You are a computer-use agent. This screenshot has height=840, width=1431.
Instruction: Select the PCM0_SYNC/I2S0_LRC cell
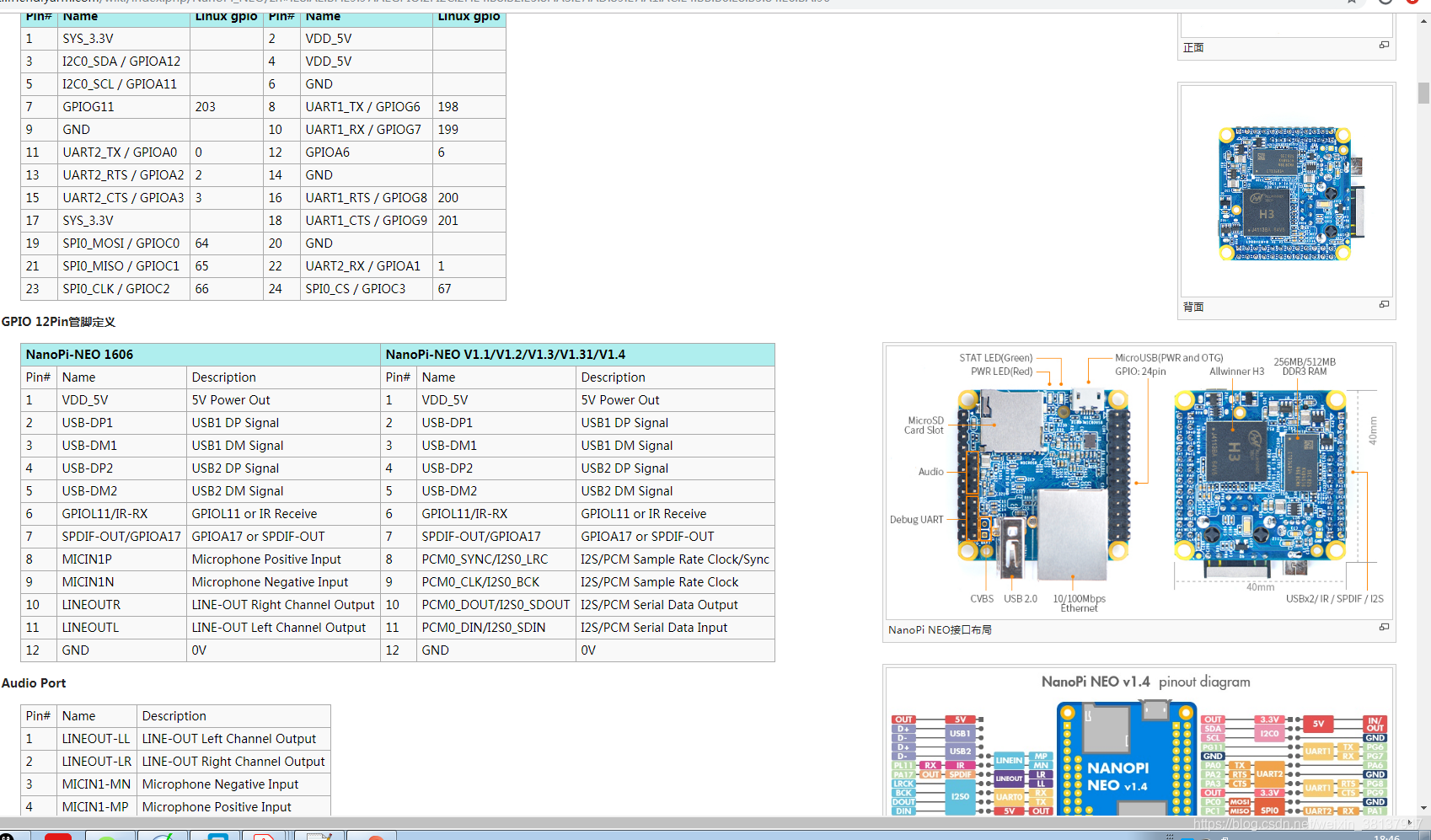coord(496,559)
